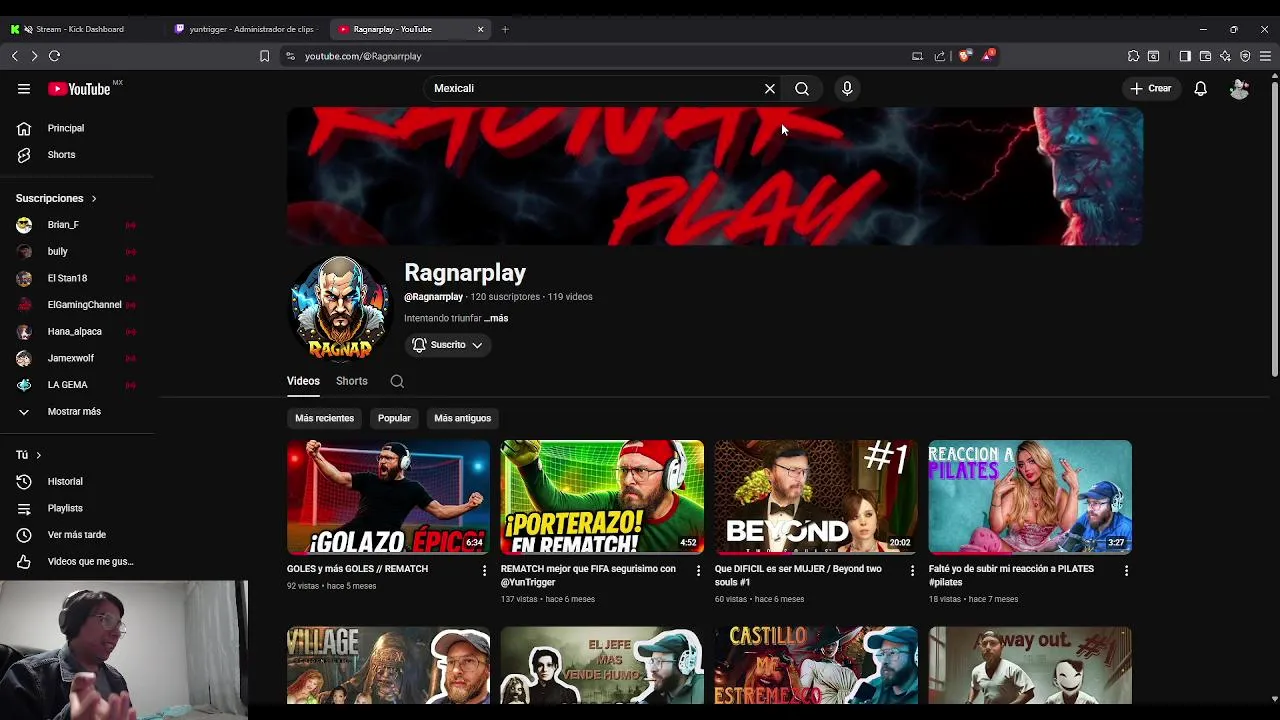Click the search magnifier button
Screen dimensions: 1280x720
pyautogui.click(x=802, y=89)
